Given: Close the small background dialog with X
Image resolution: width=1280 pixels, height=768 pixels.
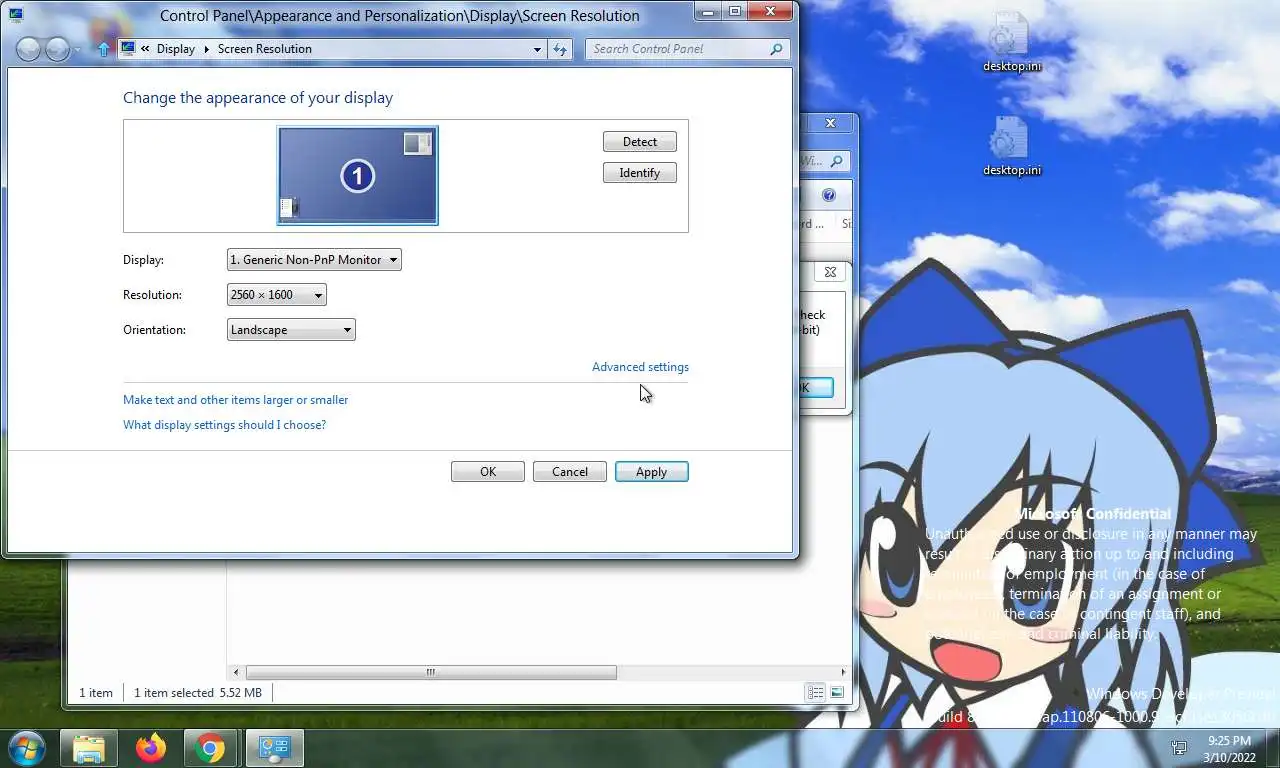Looking at the screenshot, I should 830,272.
